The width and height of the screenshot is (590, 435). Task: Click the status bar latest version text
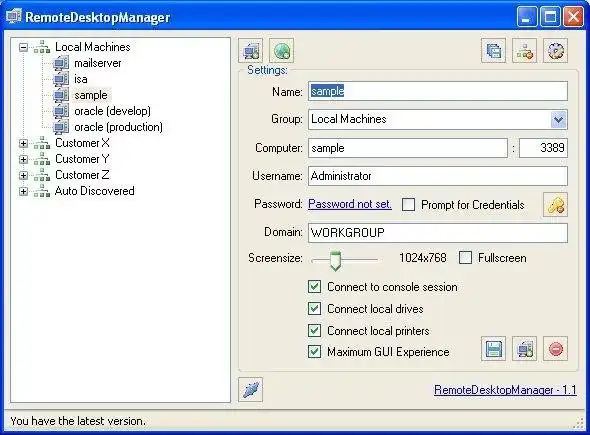pos(78,421)
